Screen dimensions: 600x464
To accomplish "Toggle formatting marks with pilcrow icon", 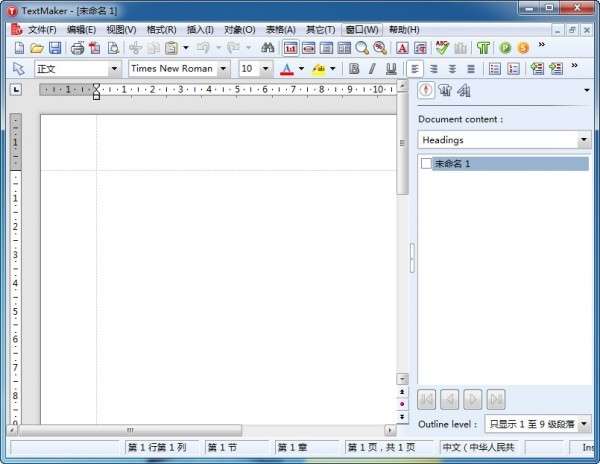I will pyautogui.click(x=483, y=48).
